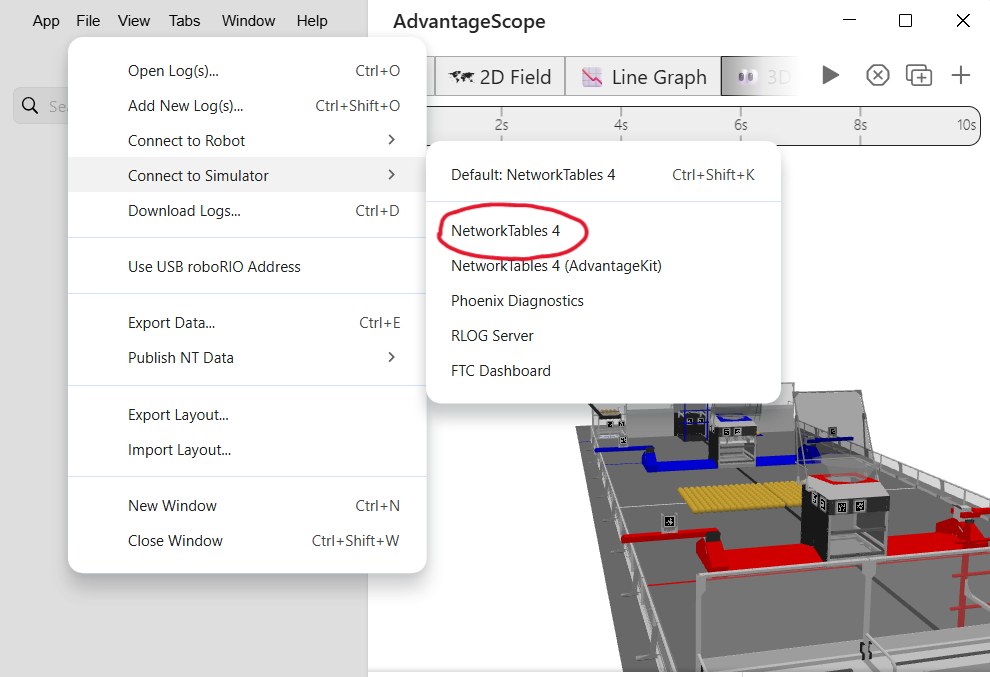Image resolution: width=990 pixels, height=677 pixels.
Task: Choose Phoenix Diagnostics connection
Action: (x=517, y=301)
